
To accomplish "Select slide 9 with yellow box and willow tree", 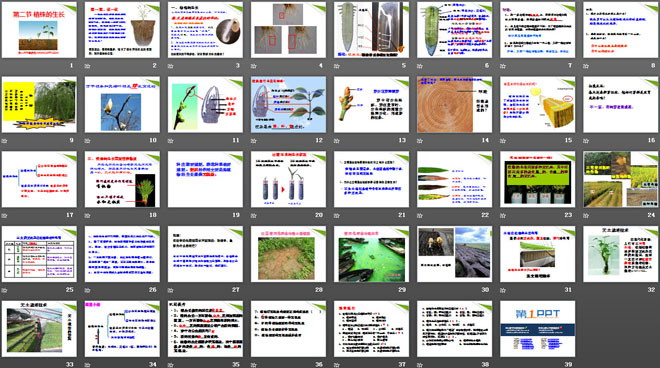I will (39, 104).
